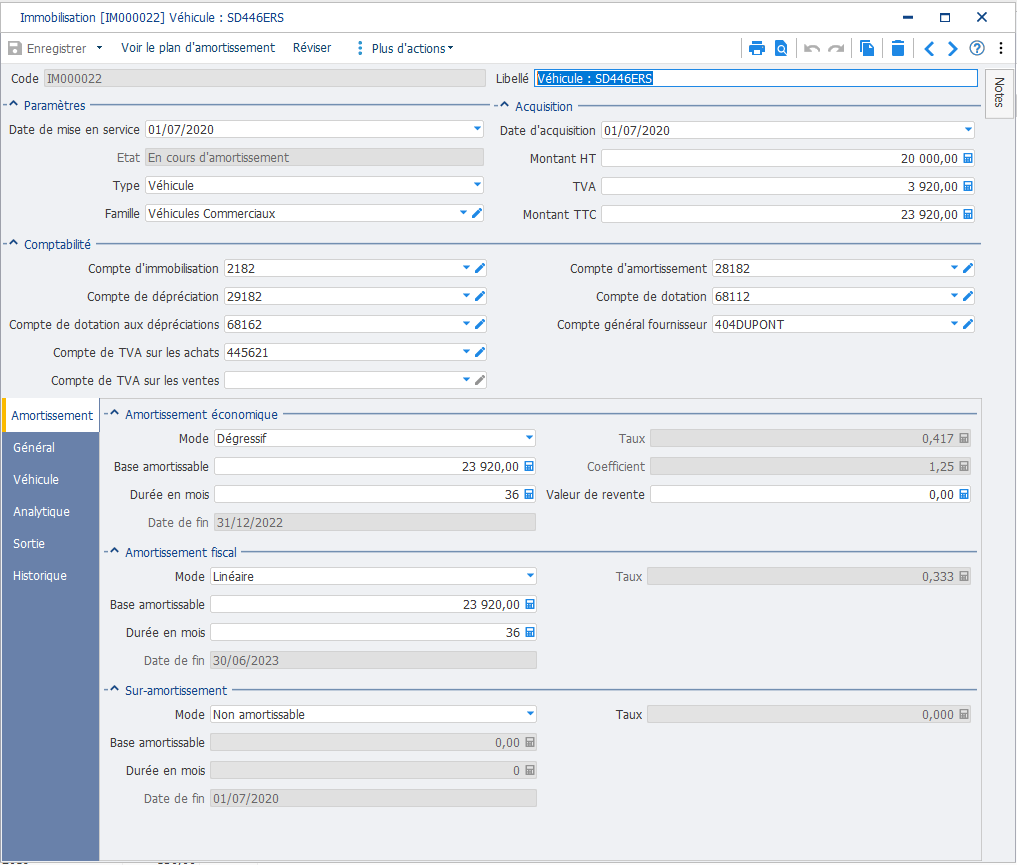
Task: Open calculator for économique Base amortissable
Action: (x=529, y=467)
